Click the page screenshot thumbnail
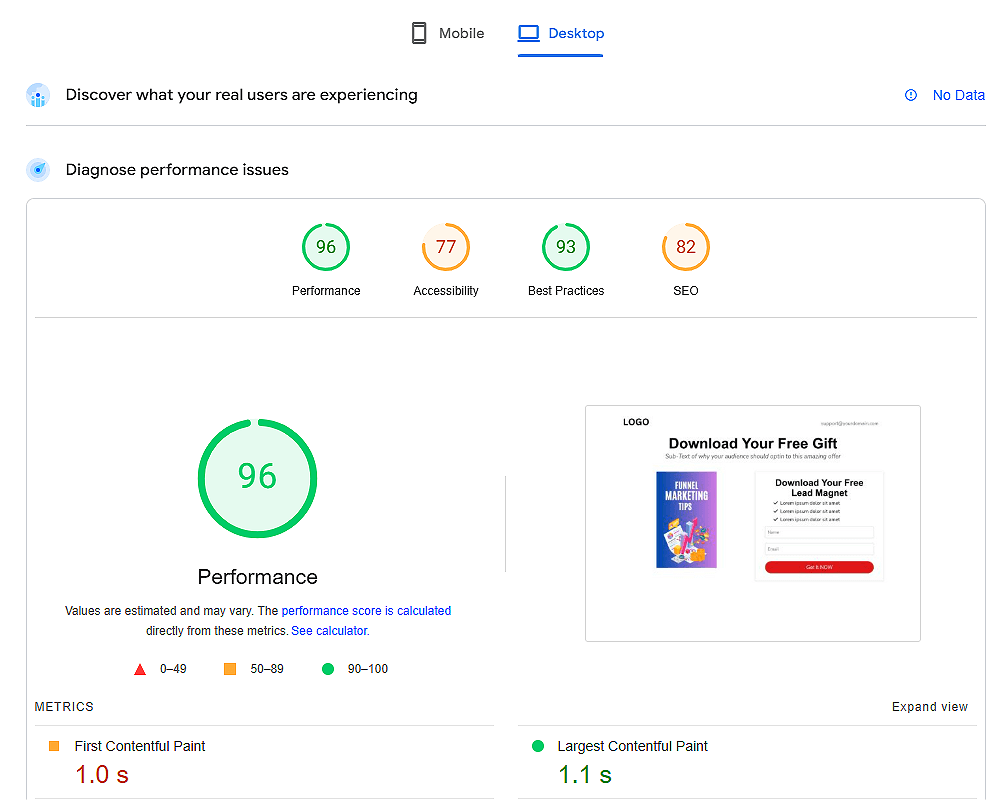Screen dimensions: 999x800 point(752,524)
